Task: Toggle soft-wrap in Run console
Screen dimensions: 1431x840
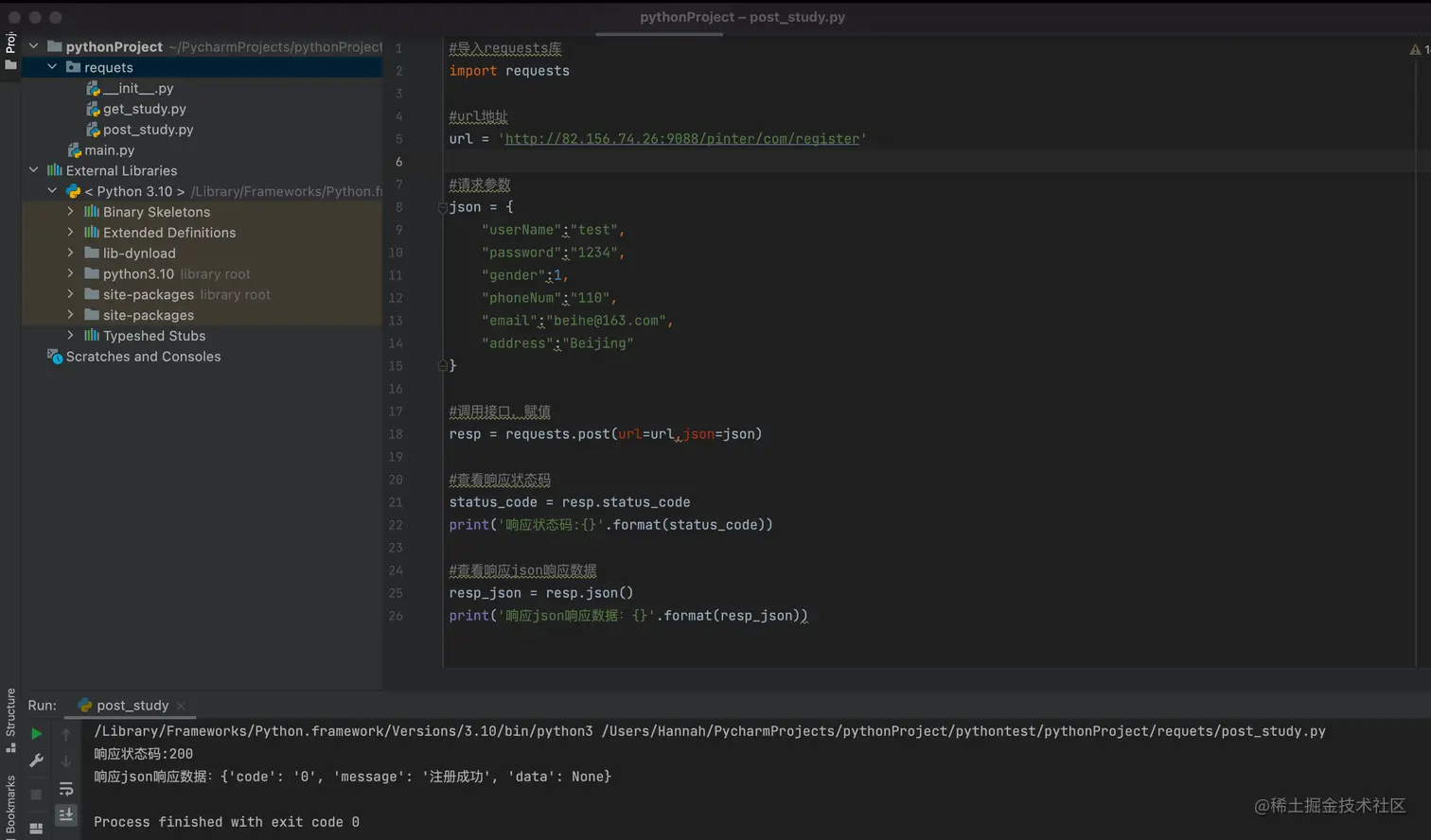Action: 66,789
